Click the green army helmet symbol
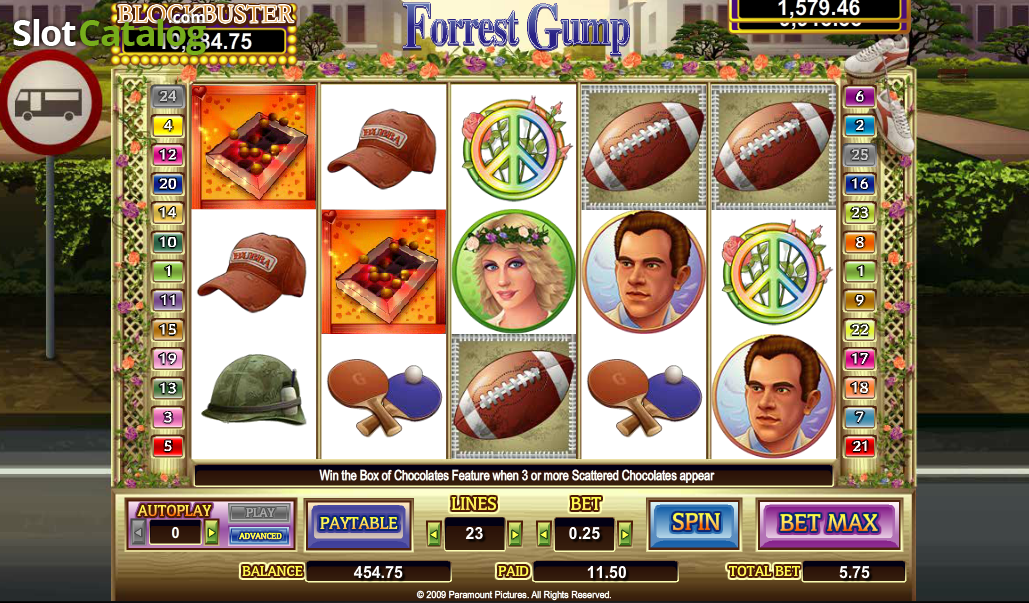The width and height of the screenshot is (1029, 603). [254, 390]
